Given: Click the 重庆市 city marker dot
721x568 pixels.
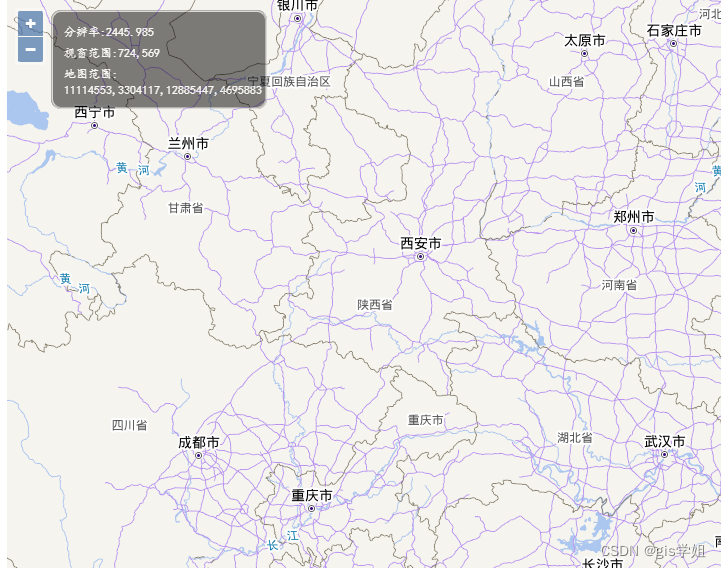Looking at the screenshot, I should (311, 508).
